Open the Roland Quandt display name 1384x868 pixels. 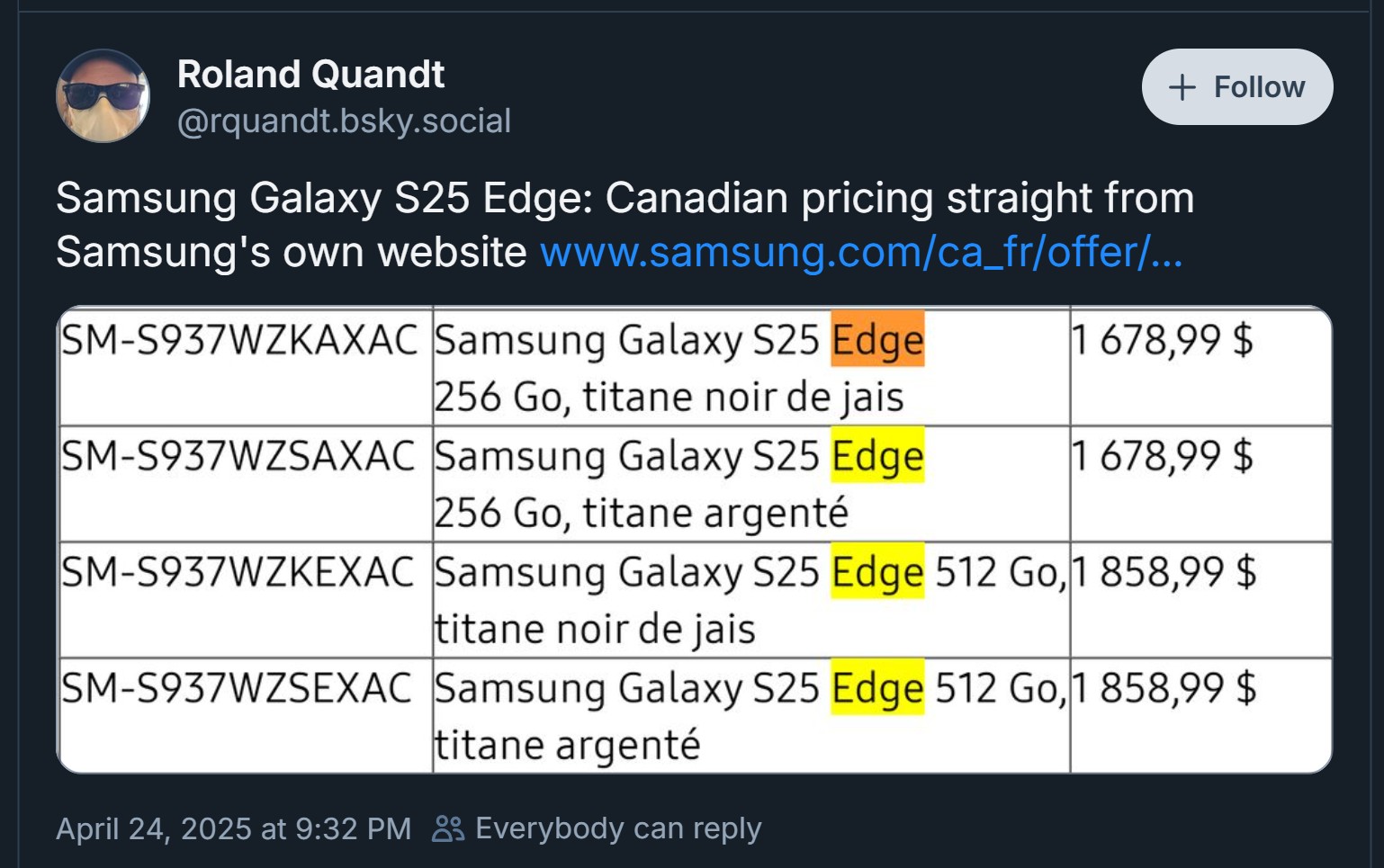(x=310, y=75)
